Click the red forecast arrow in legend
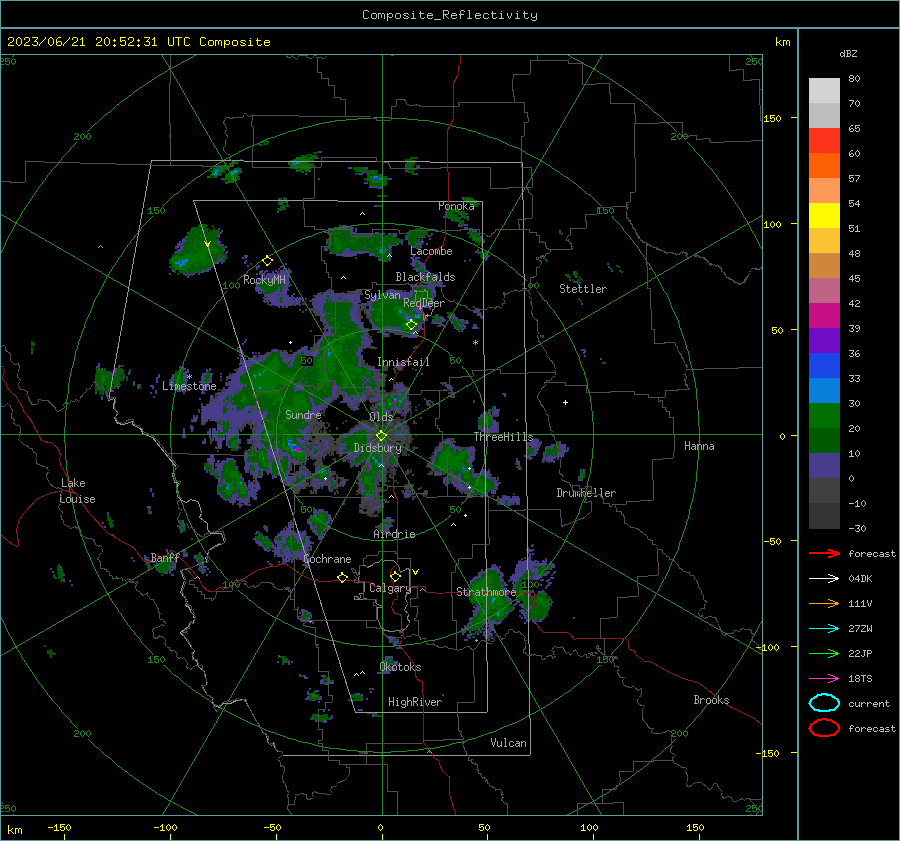The width and height of the screenshot is (900, 841). pyautogui.click(x=824, y=553)
